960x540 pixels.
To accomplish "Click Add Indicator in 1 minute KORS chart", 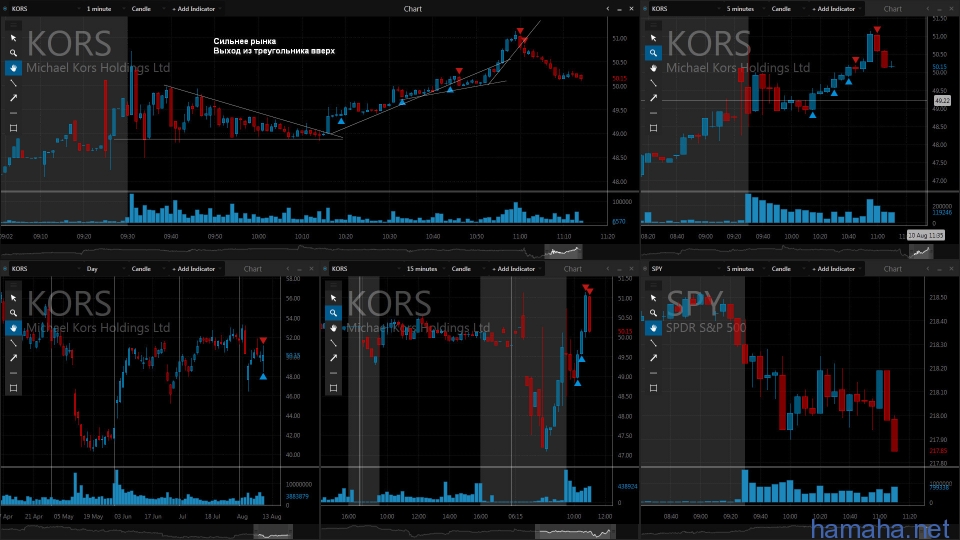I will click(195, 9).
